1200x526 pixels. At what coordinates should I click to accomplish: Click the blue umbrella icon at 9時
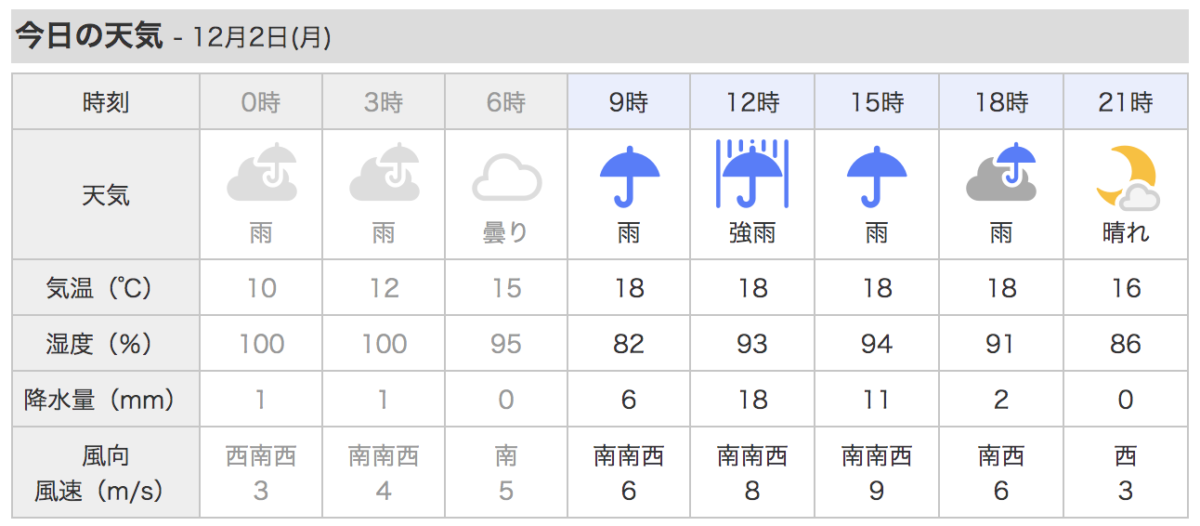point(629,175)
